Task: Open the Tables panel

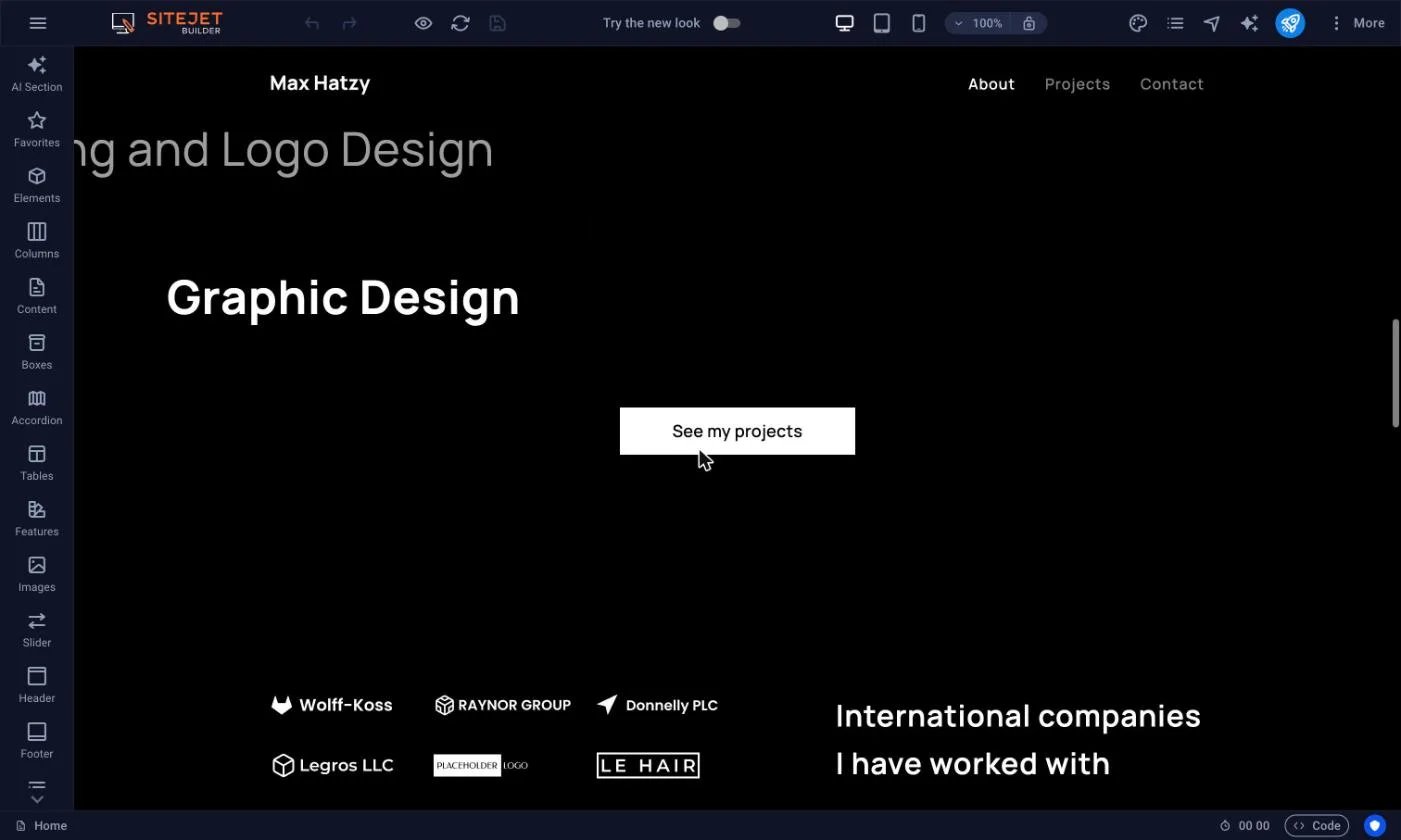Action: pos(37,463)
